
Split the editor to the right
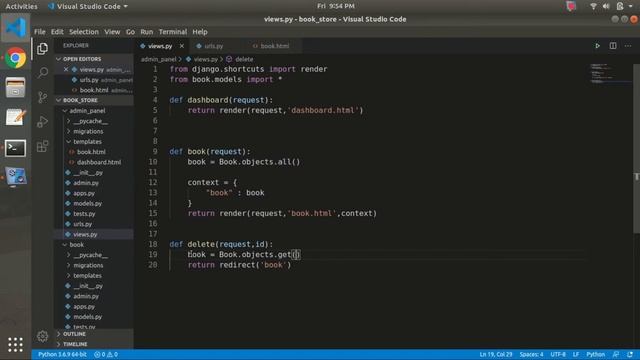pyautogui.click(x=613, y=46)
